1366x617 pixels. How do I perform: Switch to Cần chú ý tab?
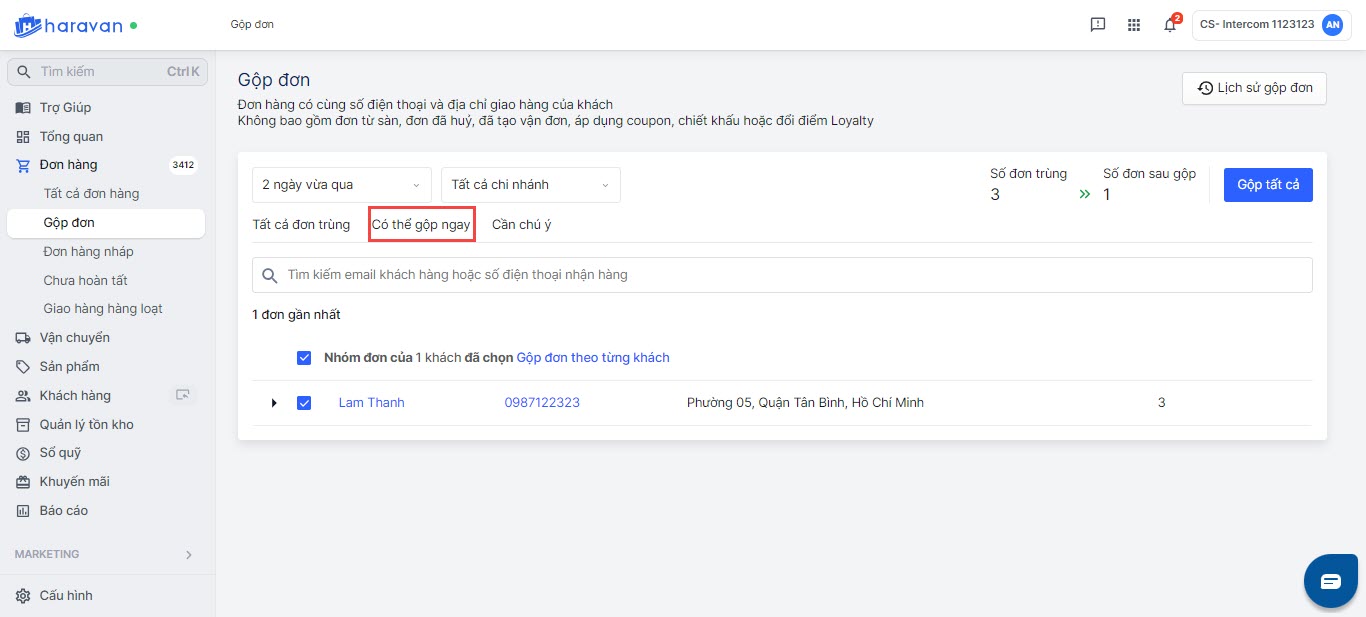point(521,225)
